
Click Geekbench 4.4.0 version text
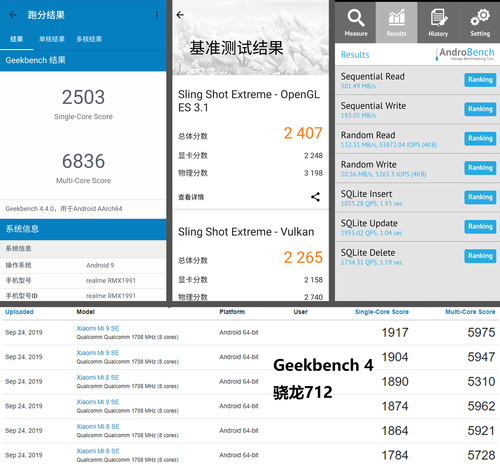point(64,209)
